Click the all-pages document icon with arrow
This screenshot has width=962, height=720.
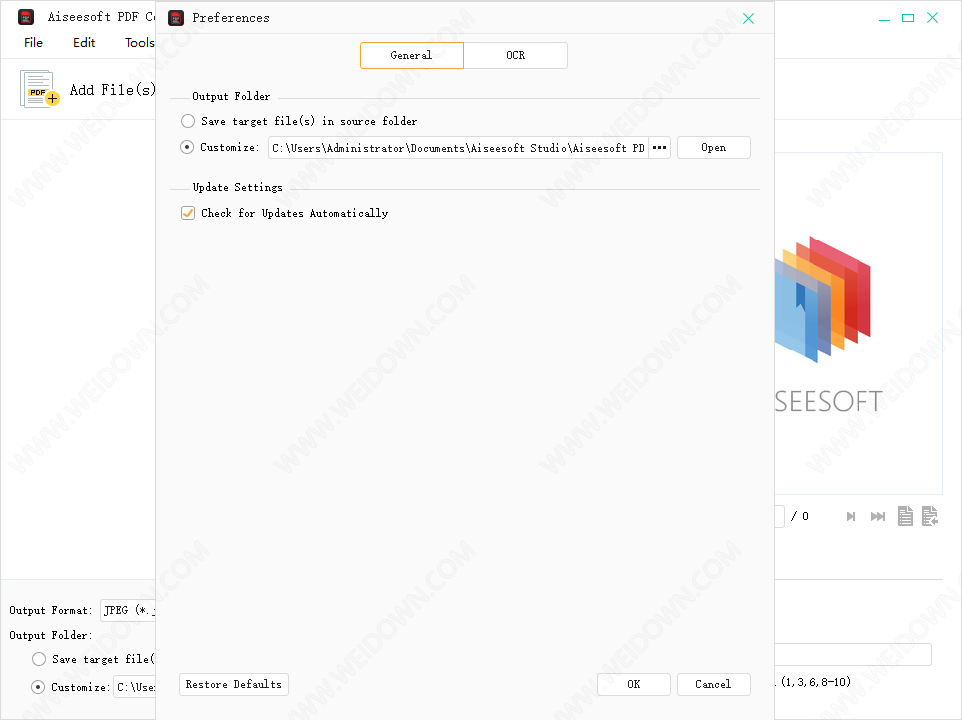929,516
